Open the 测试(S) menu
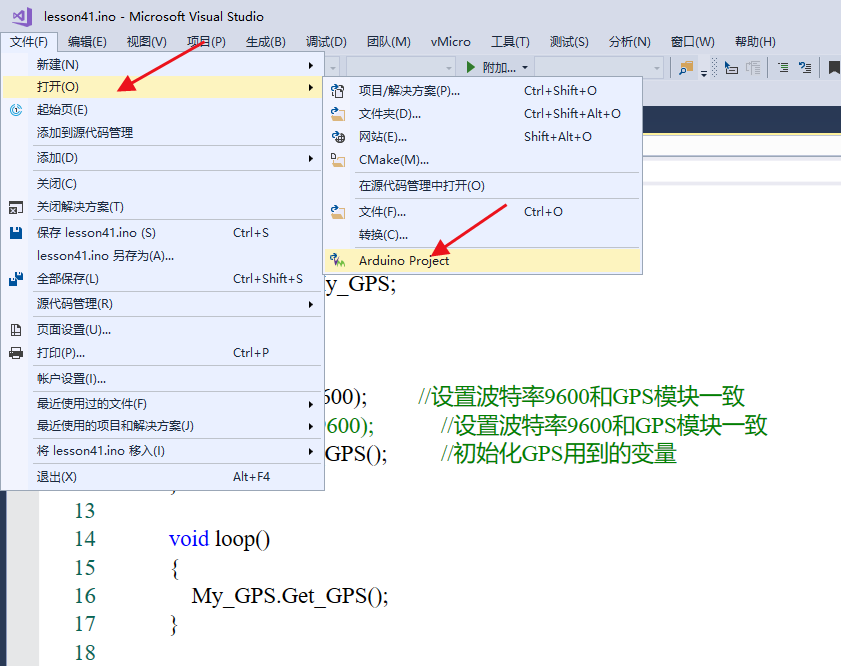The width and height of the screenshot is (841, 666). tap(569, 42)
